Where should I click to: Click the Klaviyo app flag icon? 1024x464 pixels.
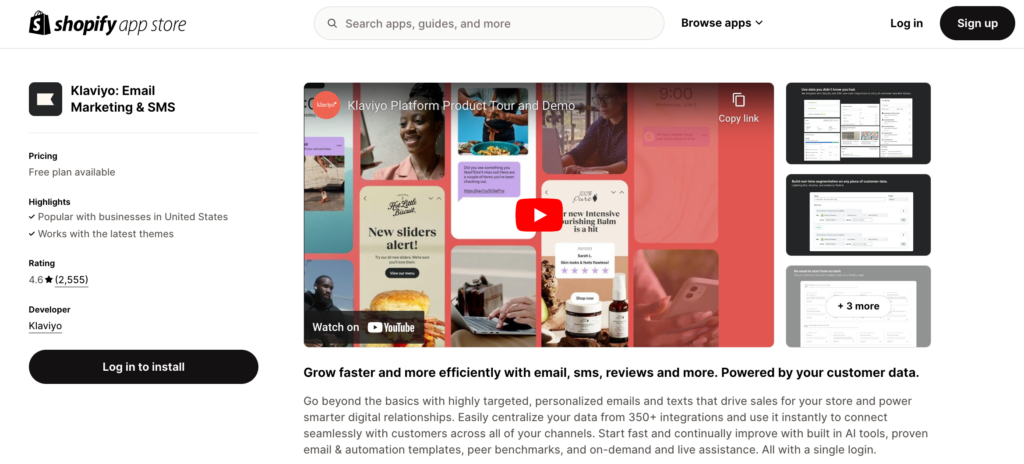coord(45,99)
